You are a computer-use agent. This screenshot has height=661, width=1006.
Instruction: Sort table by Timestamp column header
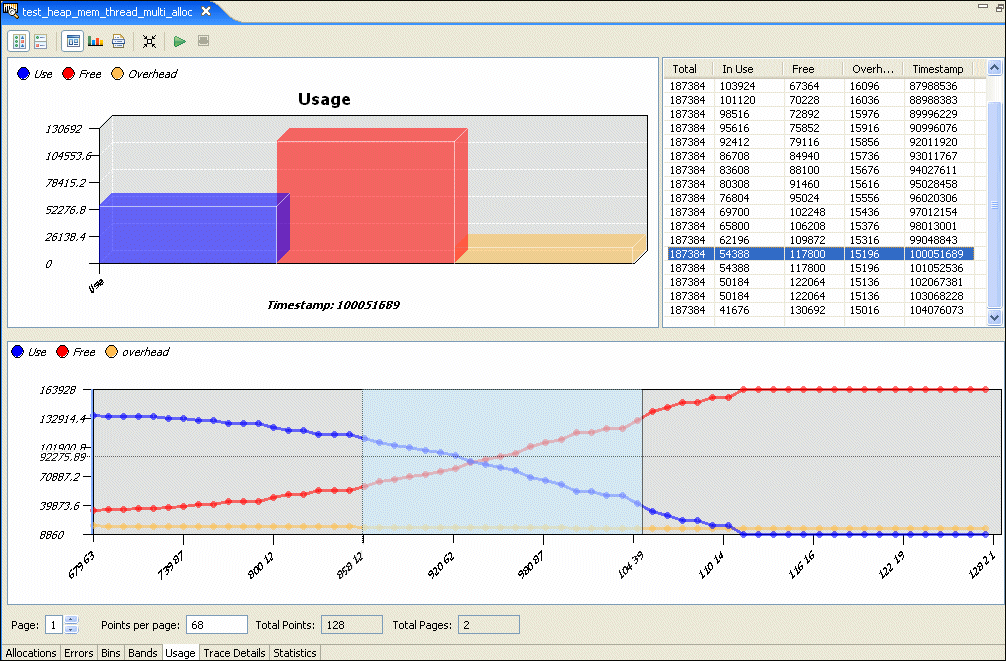(938, 69)
